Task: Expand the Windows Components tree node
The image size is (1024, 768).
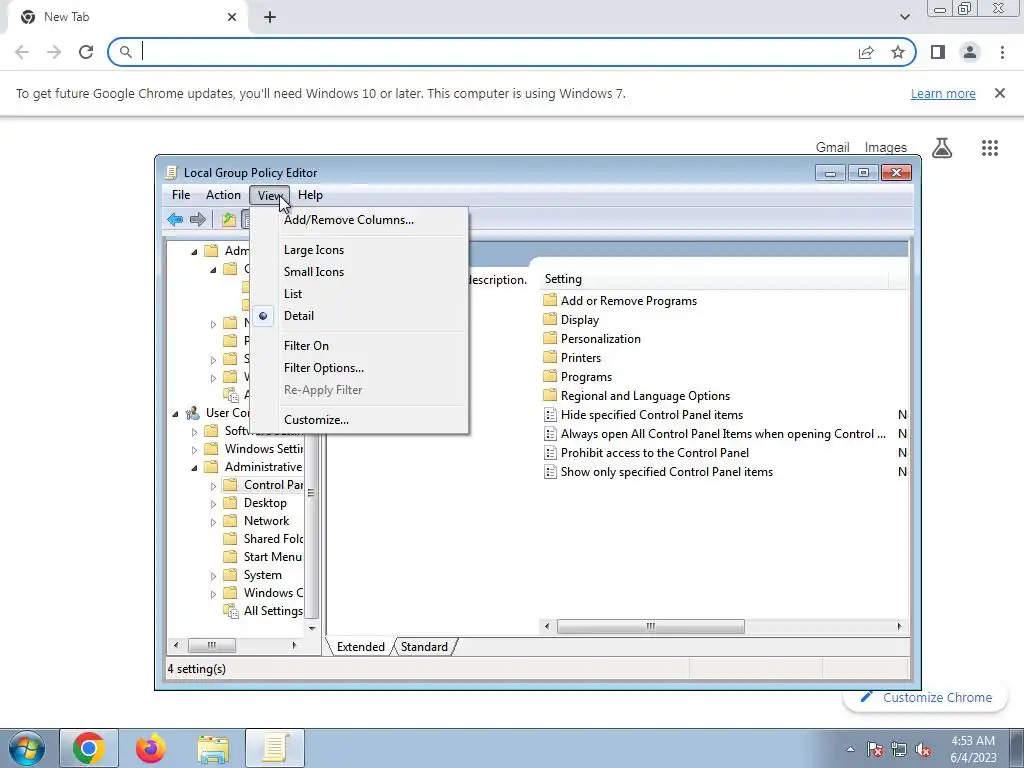Action: click(213, 594)
